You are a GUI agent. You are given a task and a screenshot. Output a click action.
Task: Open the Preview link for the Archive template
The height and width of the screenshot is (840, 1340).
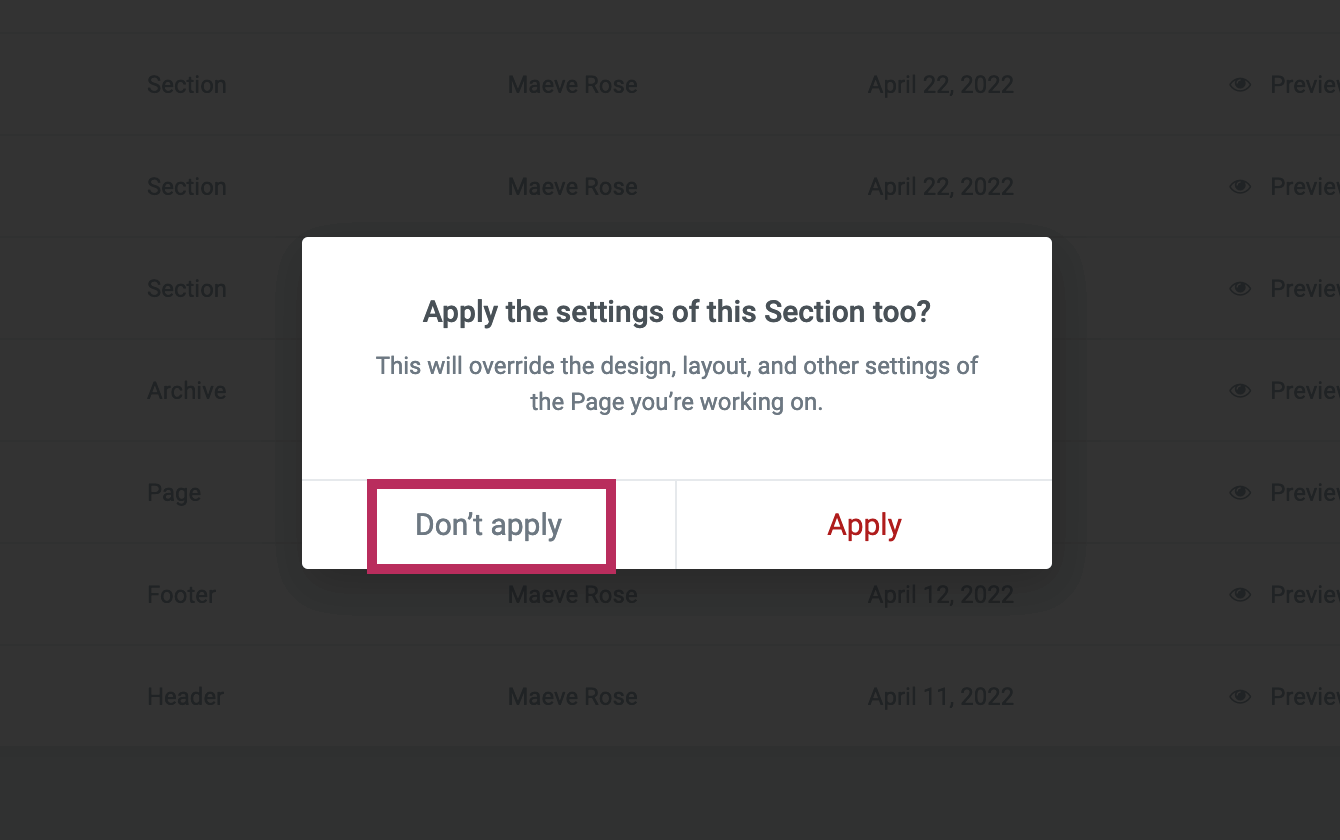(1304, 391)
